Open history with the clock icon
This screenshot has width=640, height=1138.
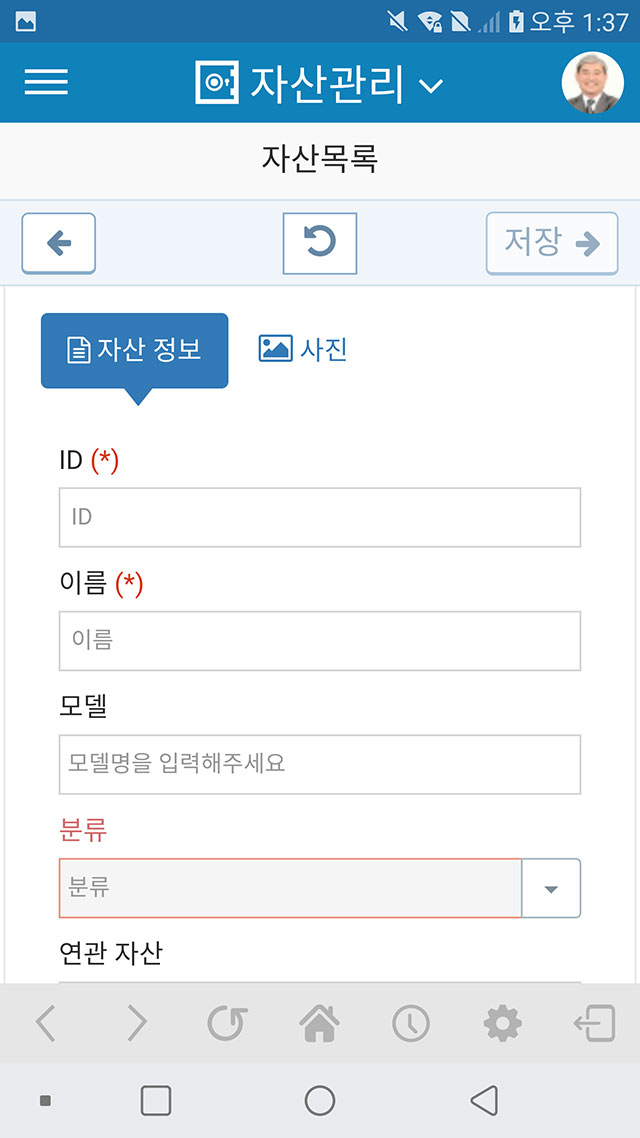tap(411, 1023)
